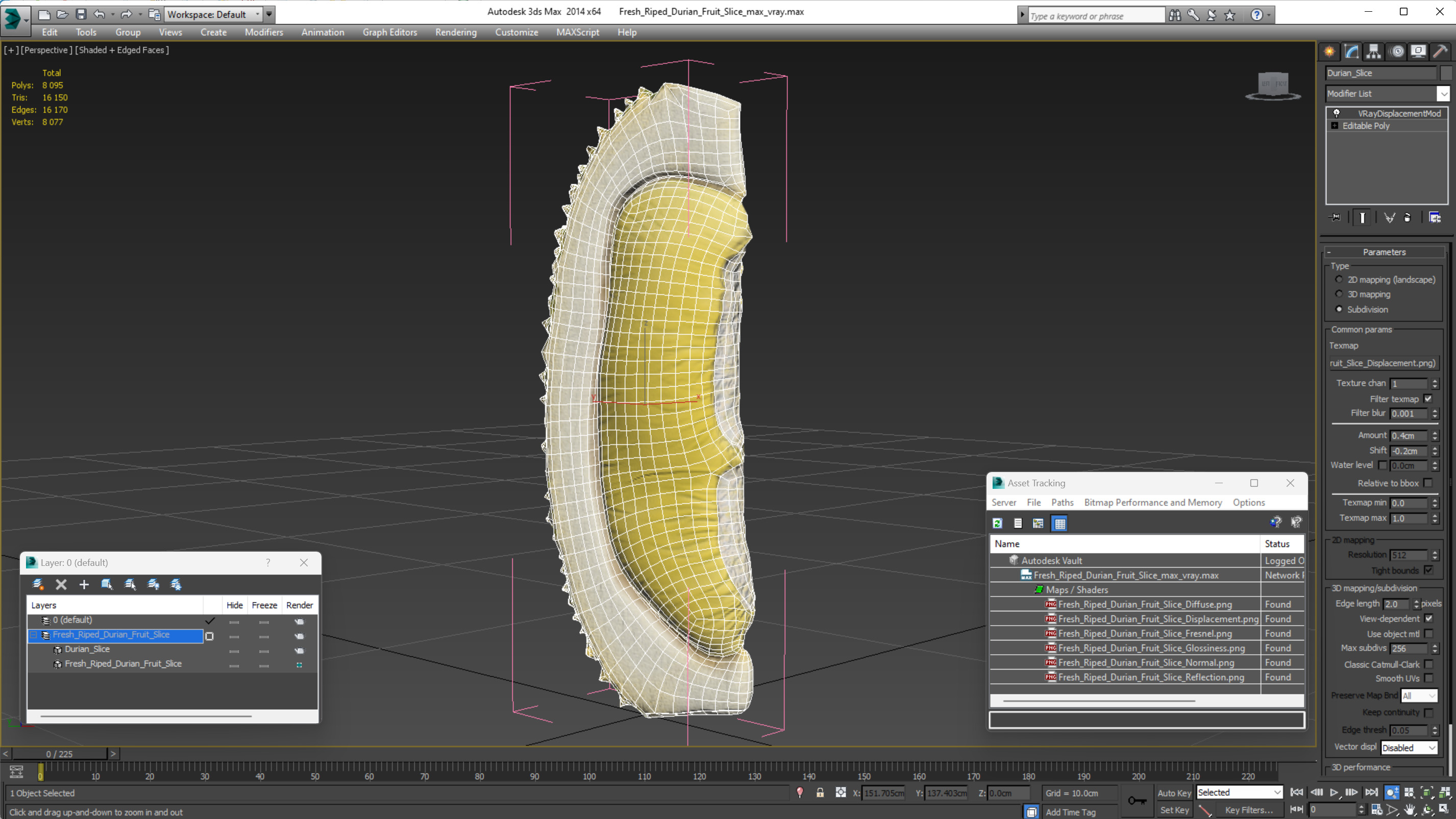Toggle View-dependent checkbox
The image size is (1456, 819).
[x=1428, y=618]
